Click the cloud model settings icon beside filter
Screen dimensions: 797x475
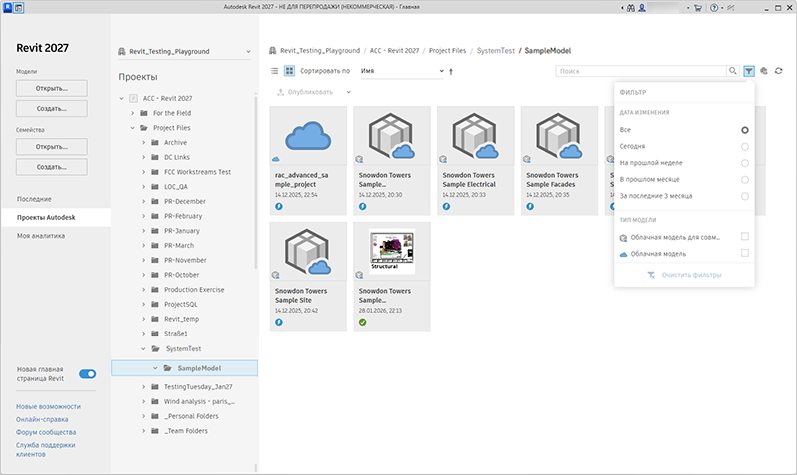764,71
